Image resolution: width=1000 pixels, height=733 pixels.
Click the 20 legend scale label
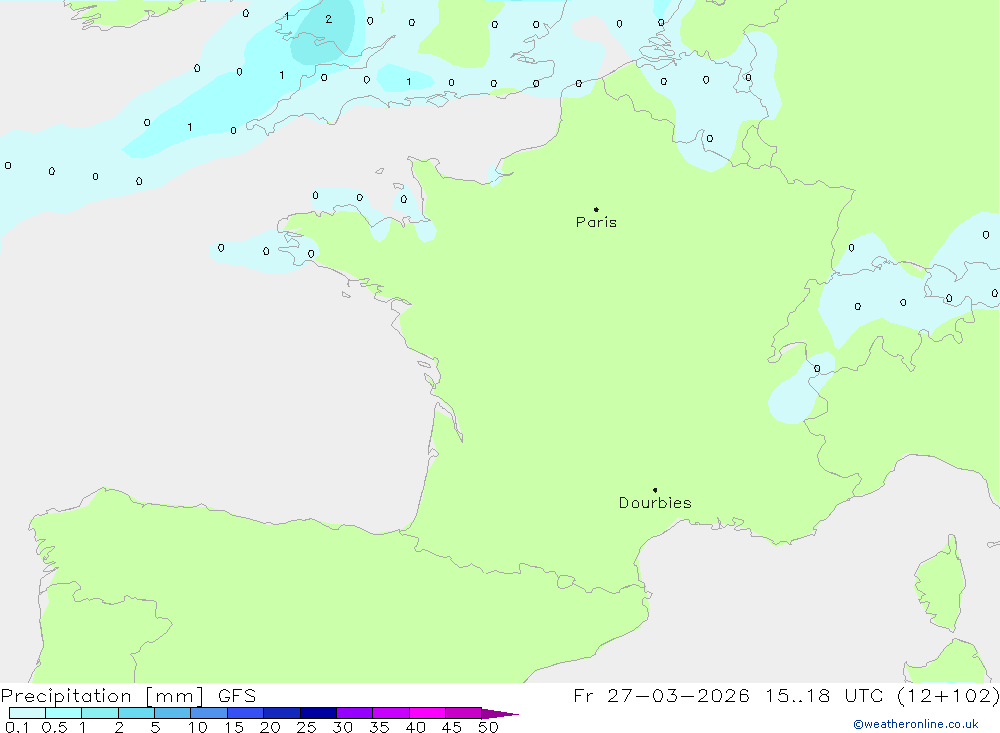(270, 727)
